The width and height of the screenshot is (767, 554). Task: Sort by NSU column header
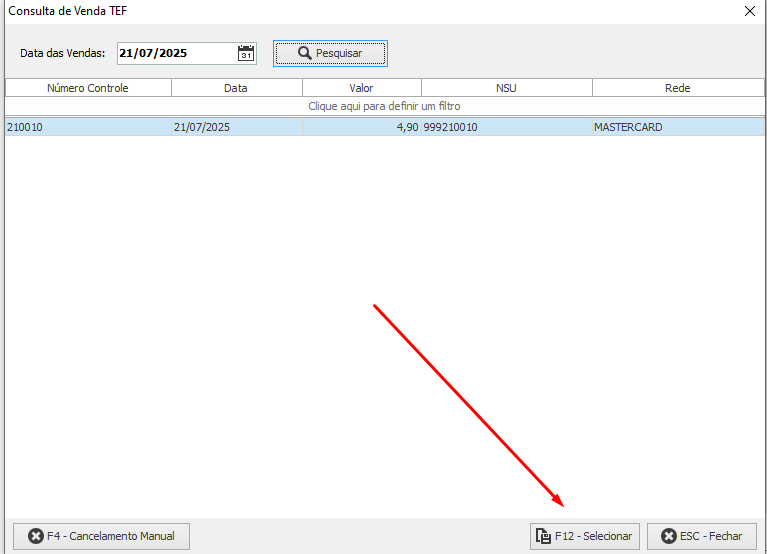(x=506, y=88)
